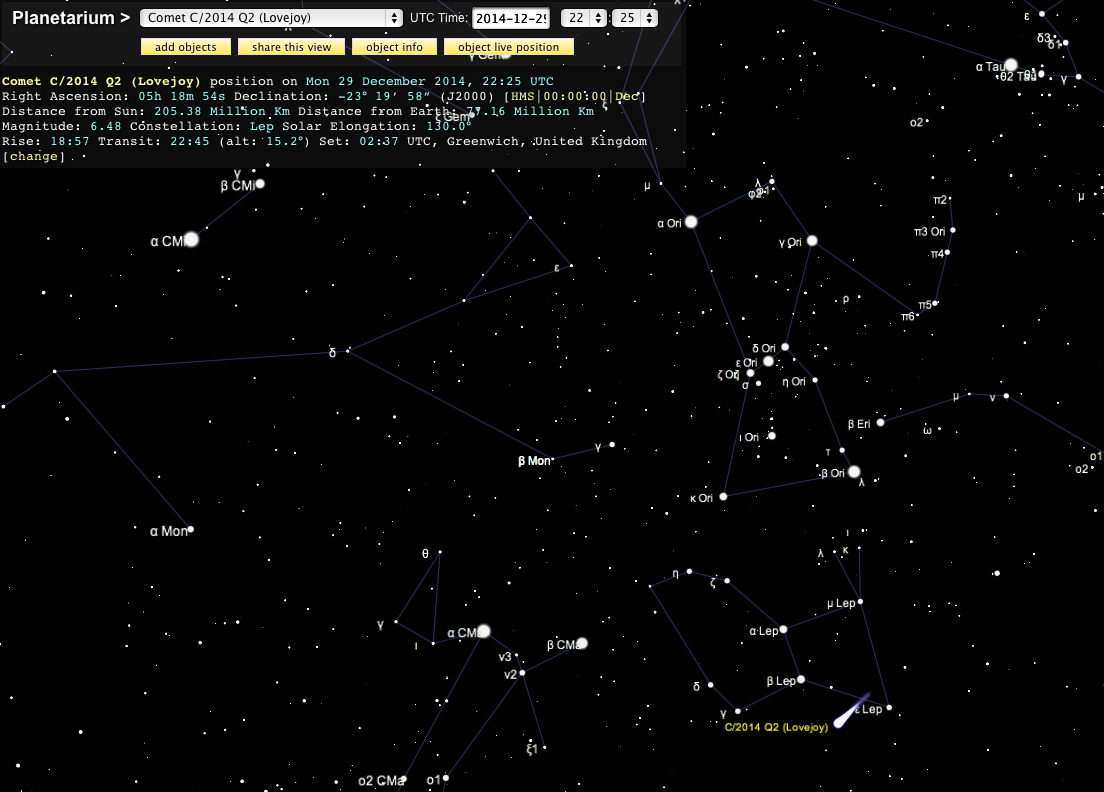Click the Comet C/2014 Q2 Lovejoy marker
Viewport: 1104px width, 792px height.
[839, 721]
